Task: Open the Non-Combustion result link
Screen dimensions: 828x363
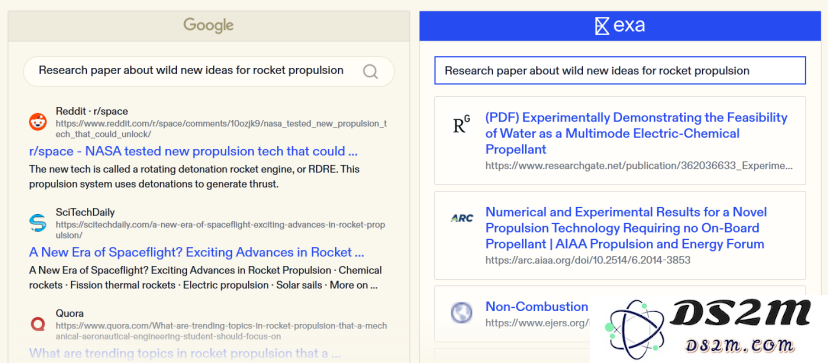Action: point(537,306)
